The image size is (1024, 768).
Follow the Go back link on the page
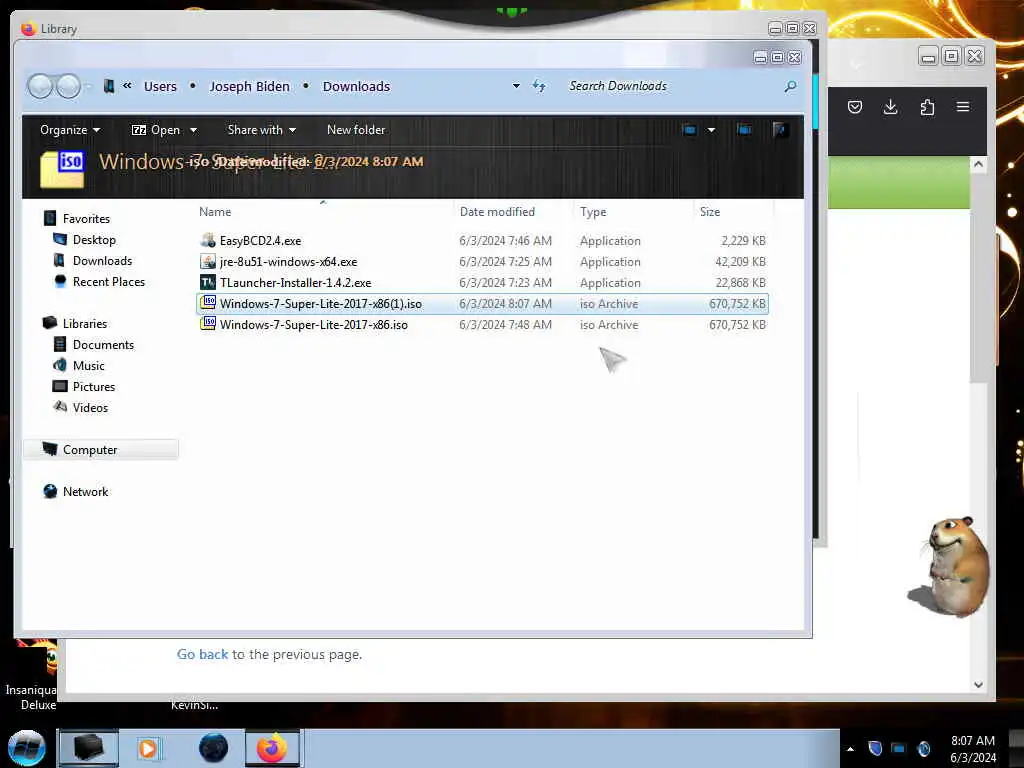(202, 654)
